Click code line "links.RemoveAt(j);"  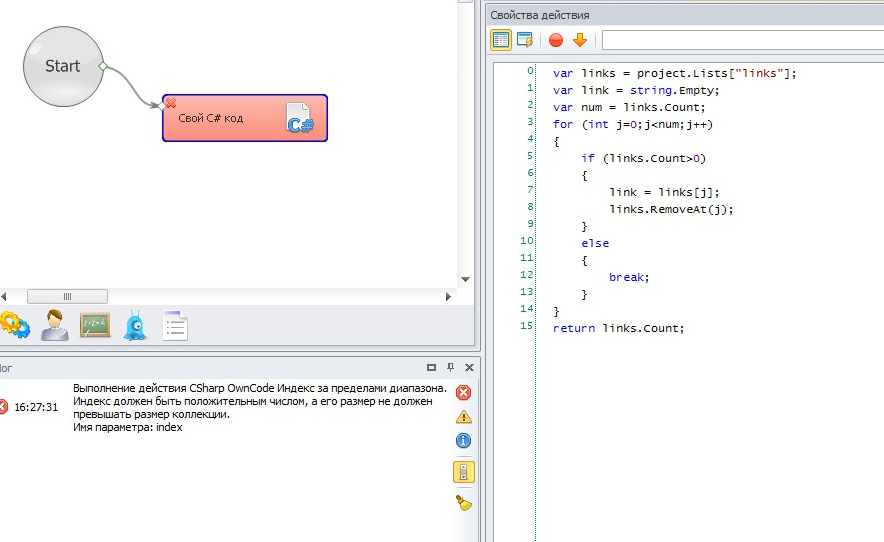671,209
